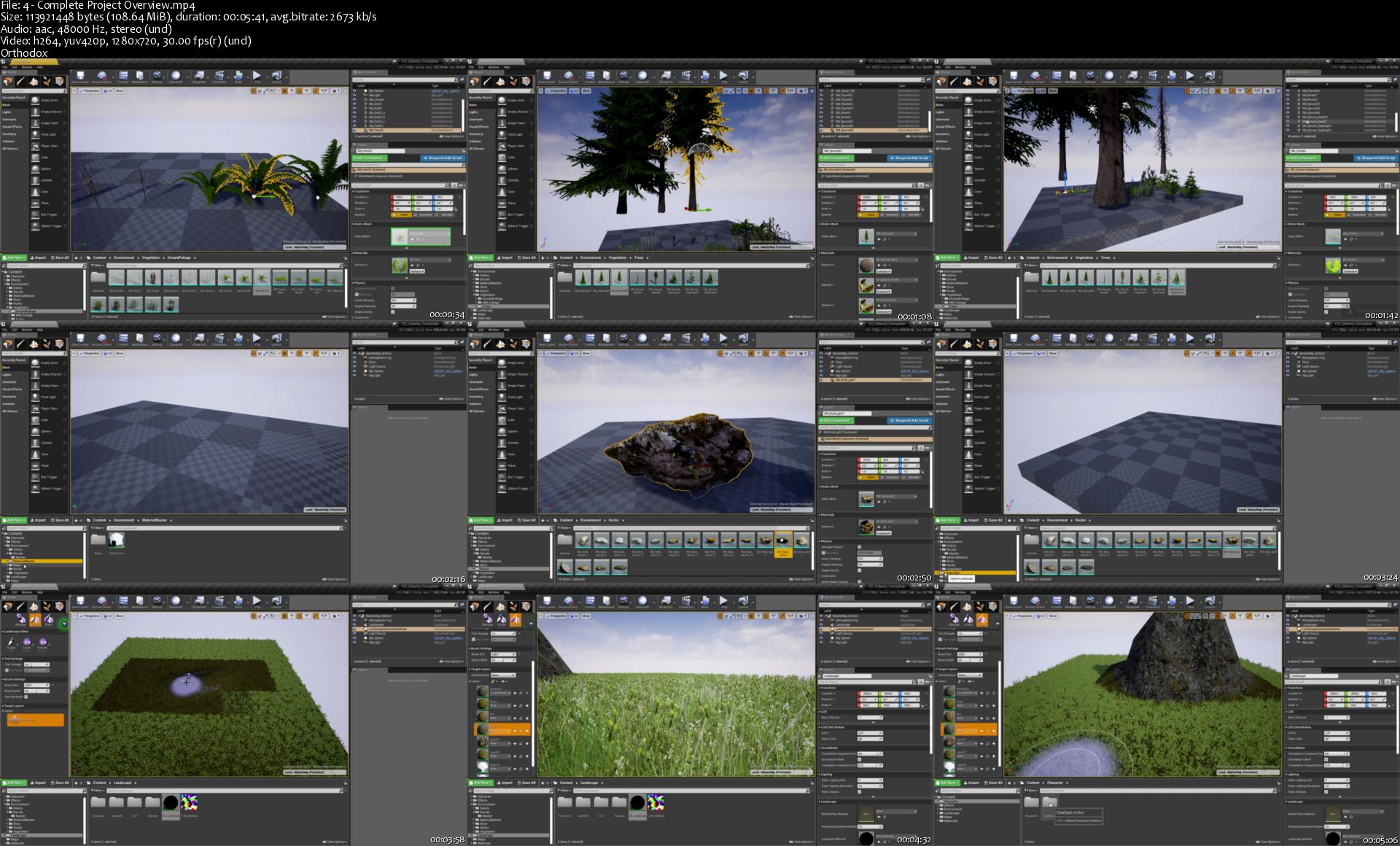Open the Marketplace icon in the 00:02:16 frame
Screen dimensions: 1400x846
[139, 338]
